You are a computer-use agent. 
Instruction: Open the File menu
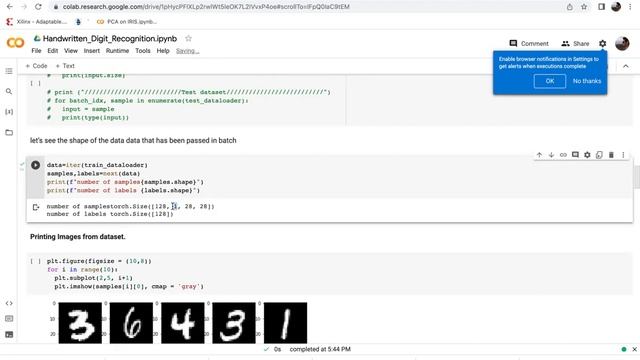(x=36, y=51)
